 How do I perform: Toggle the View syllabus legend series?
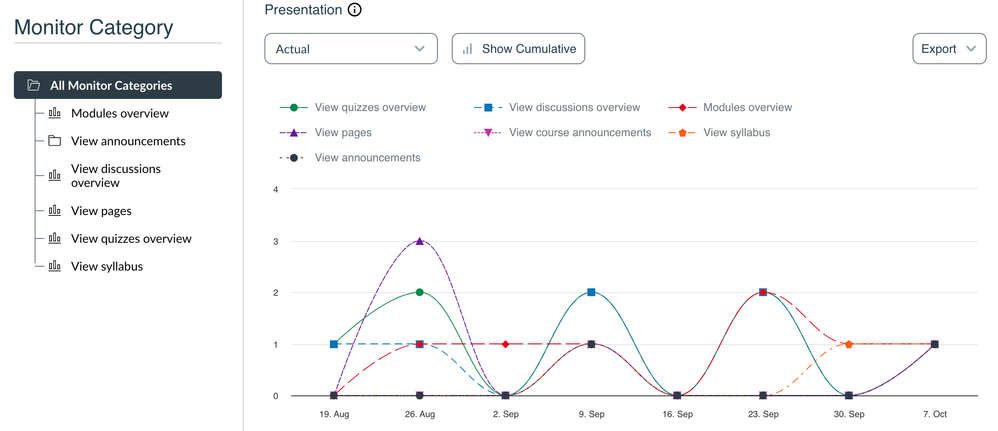(736, 132)
